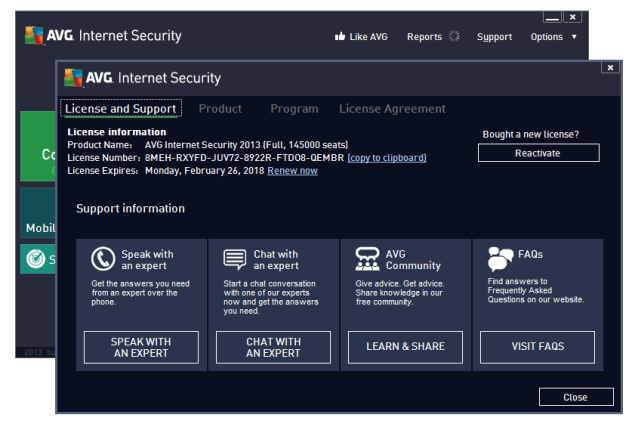Viewport: 632px width, 424px height.
Task: Click the FAQs speech bubbles icon
Action: click(500, 260)
